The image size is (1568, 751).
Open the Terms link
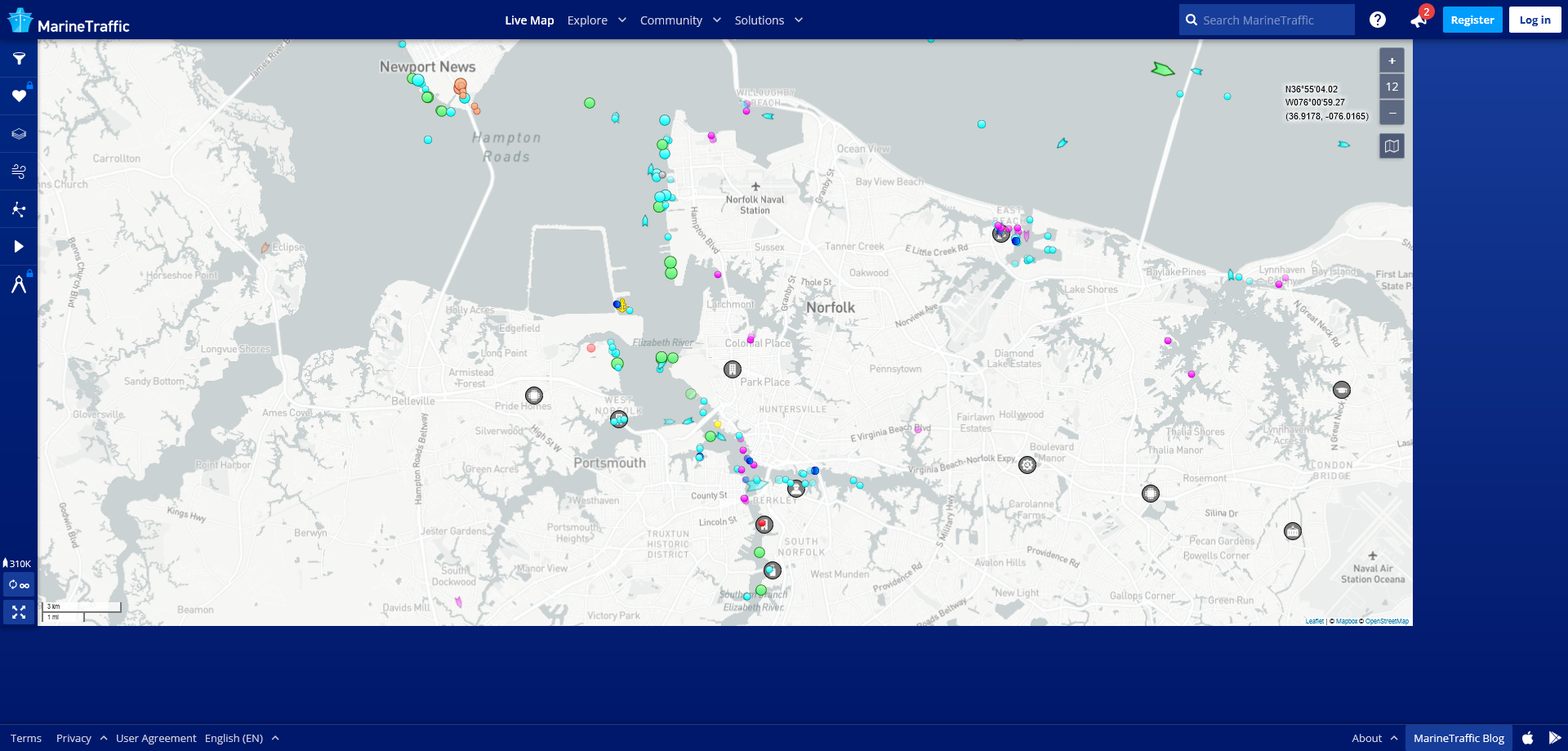(x=26, y=738)
